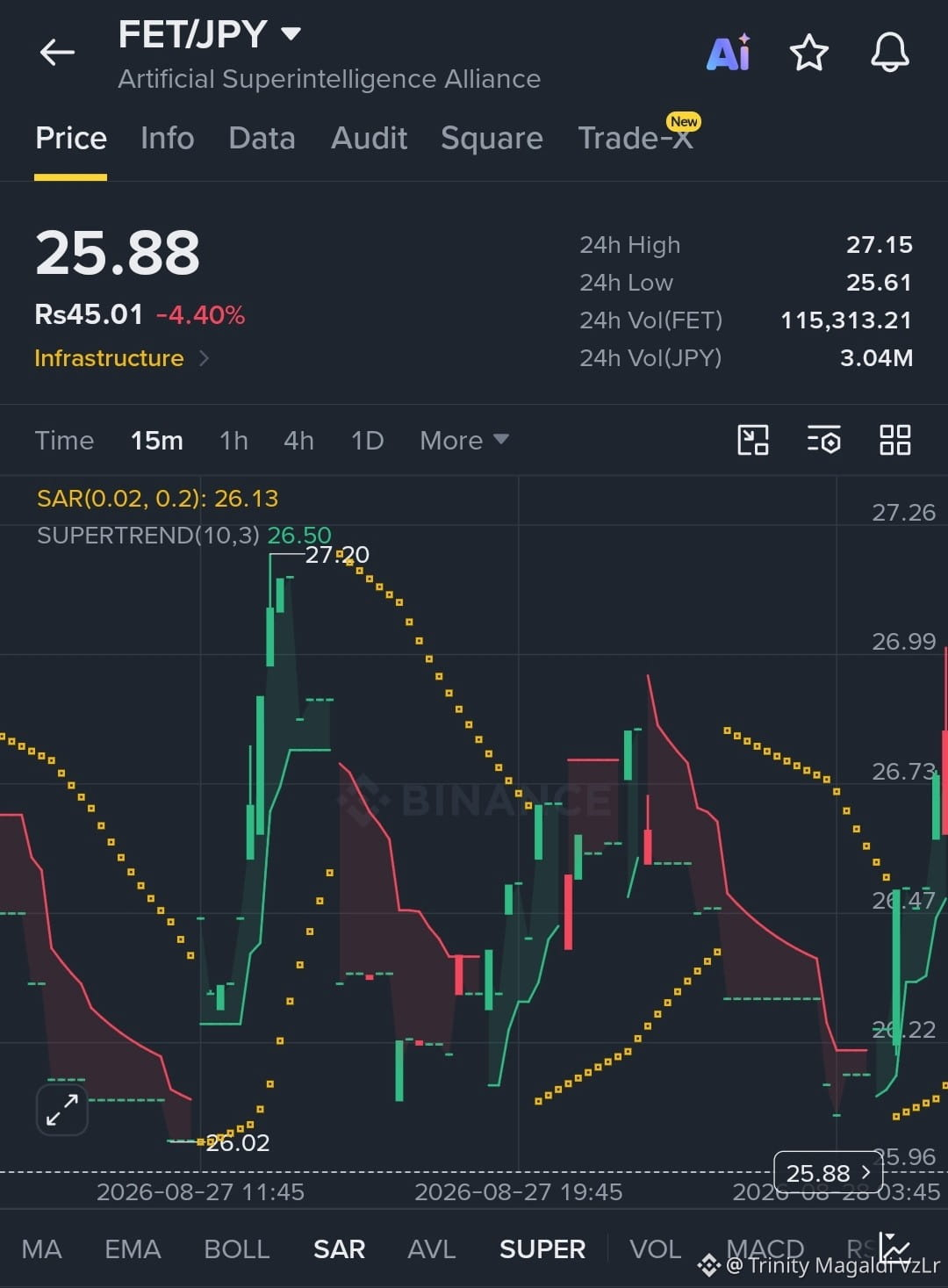
Task: Switch to the Price tab
Action: 71,138
